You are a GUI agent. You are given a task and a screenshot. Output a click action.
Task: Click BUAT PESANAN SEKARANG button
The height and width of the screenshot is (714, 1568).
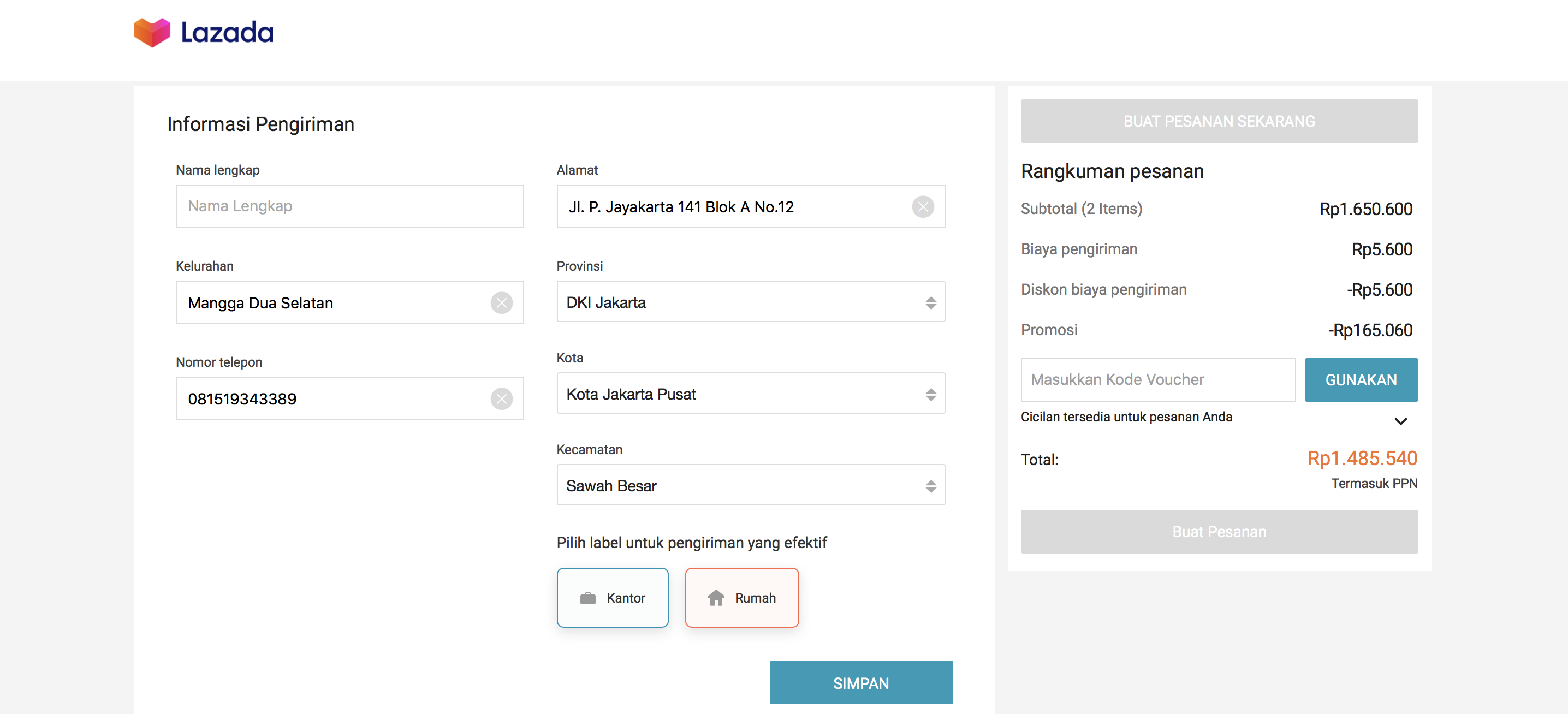[x=1219, y=121]
